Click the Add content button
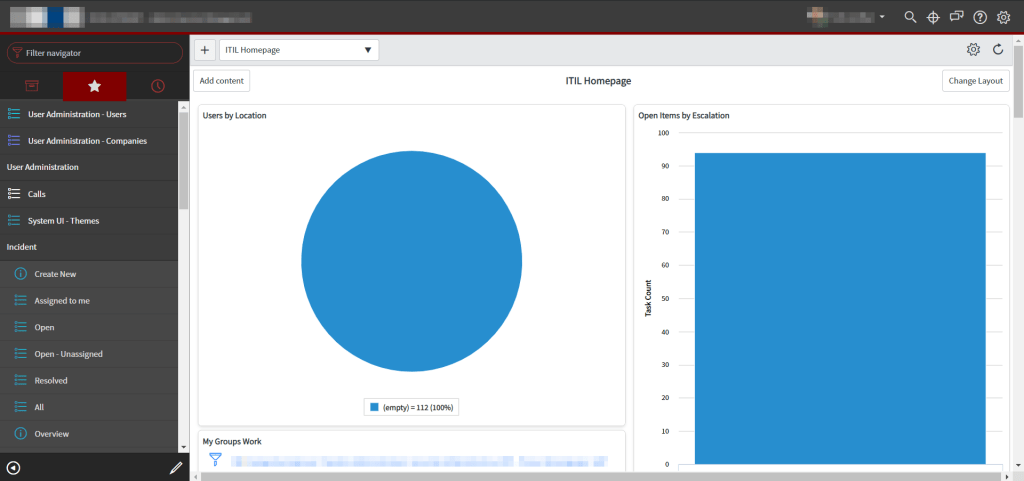1024x481 pixels. click(x=221, y=81)
